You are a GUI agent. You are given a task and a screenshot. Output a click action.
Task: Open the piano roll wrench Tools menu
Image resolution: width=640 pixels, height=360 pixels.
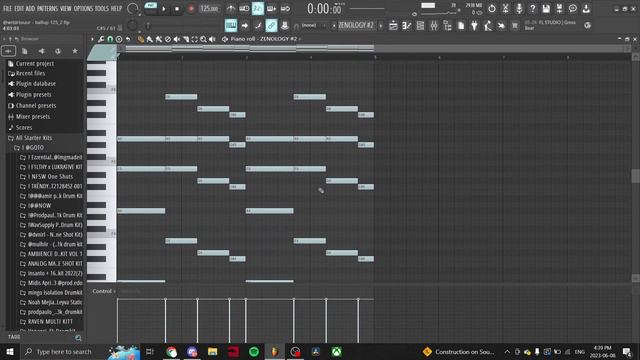click(101, 39)
